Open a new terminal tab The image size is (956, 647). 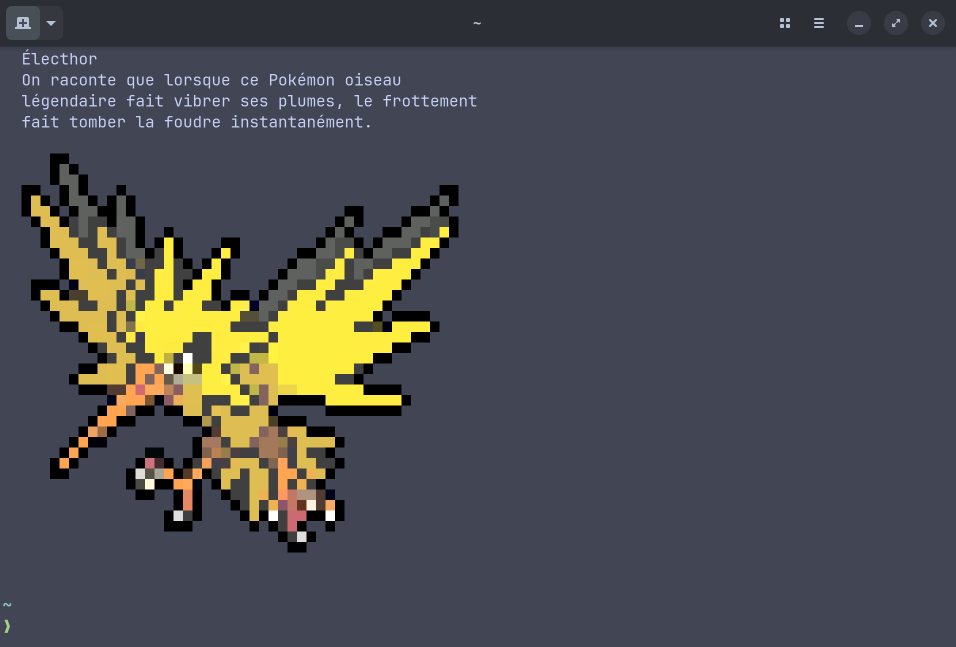pos(23,23)
